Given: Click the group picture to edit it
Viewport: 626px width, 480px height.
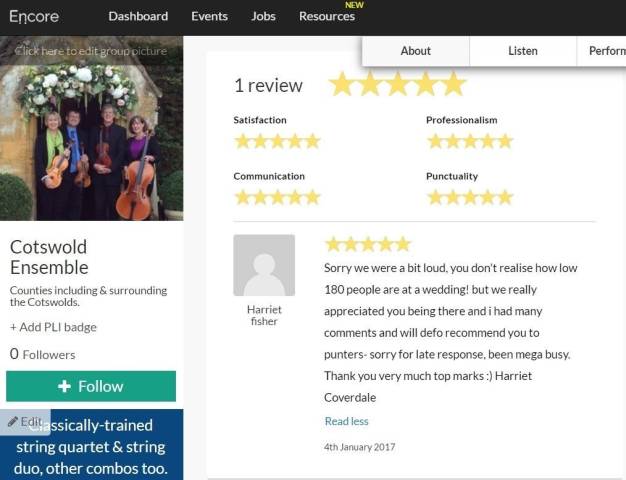Looking at the screenshot, I should tap(91, 128).
